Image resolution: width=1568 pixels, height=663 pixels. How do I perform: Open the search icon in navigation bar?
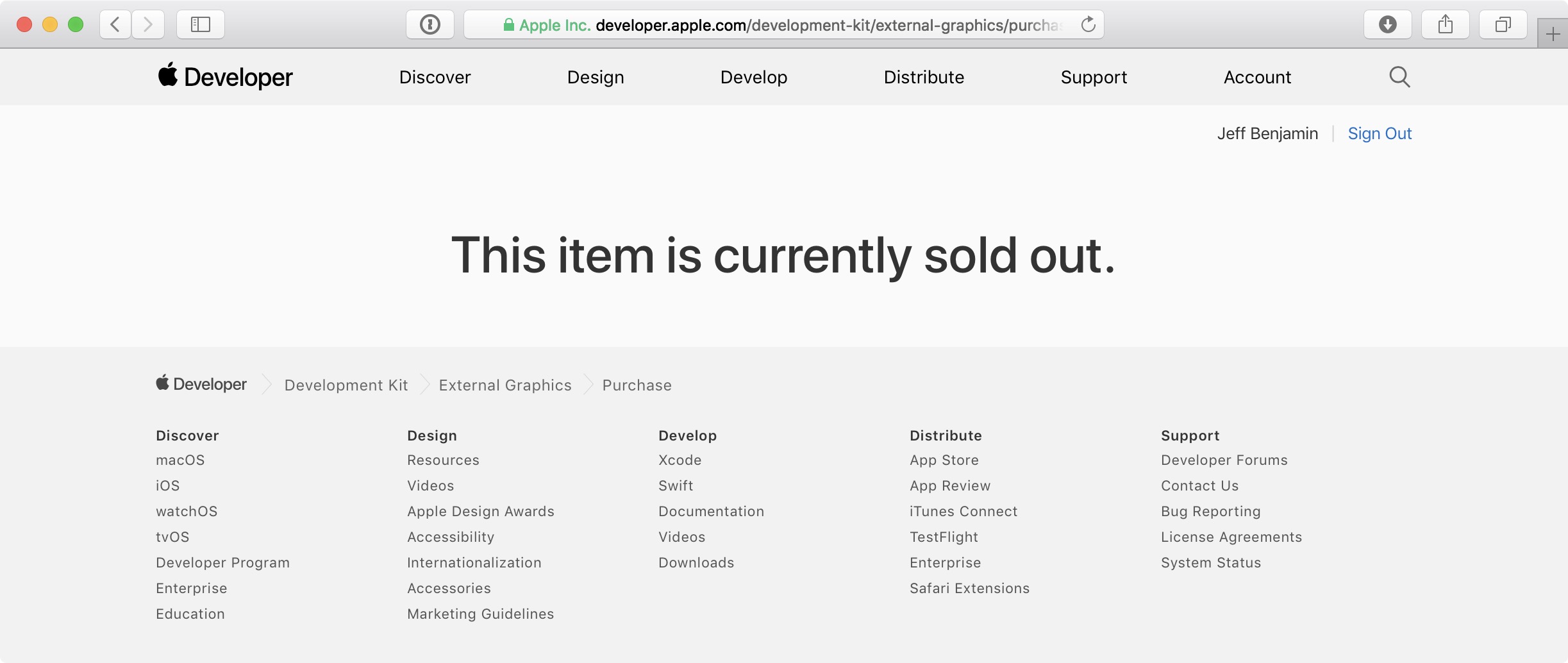[x=1399, y=76]
